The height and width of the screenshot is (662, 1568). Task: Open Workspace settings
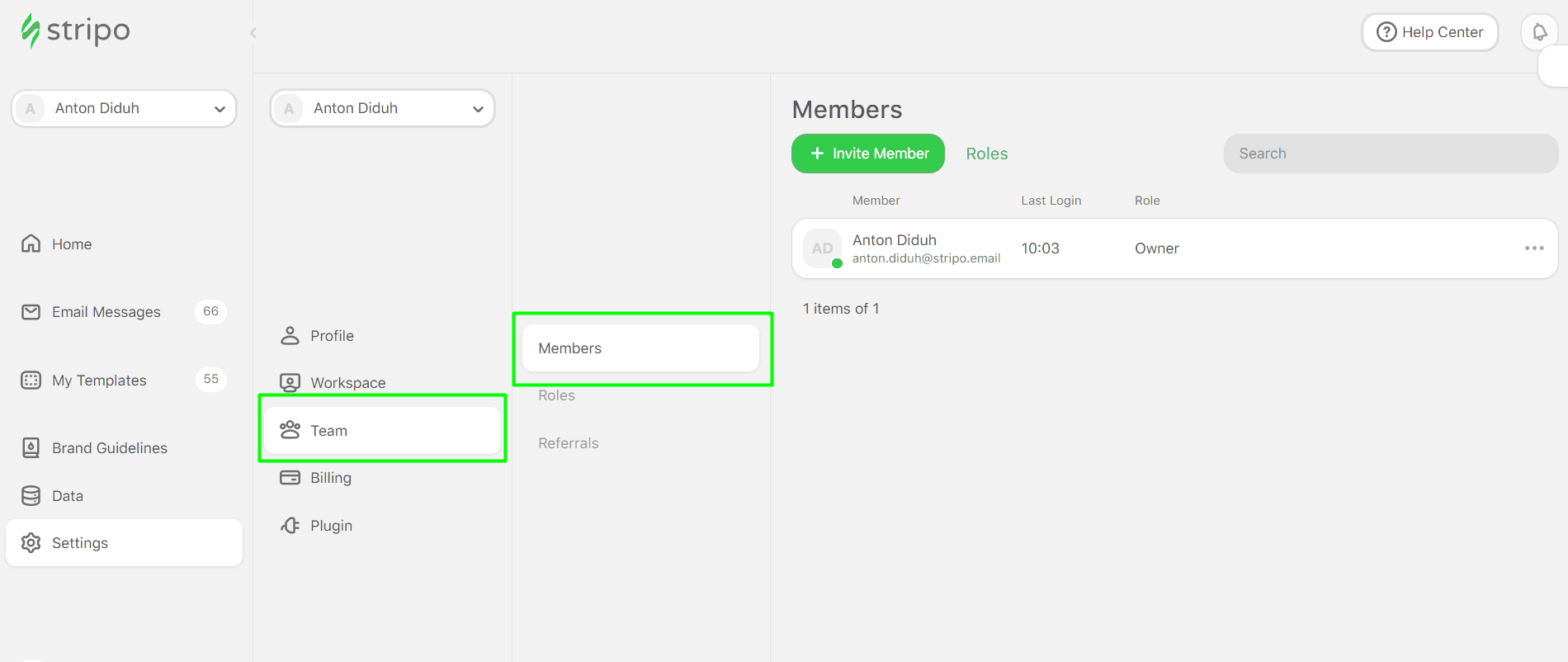click(347, 383)
